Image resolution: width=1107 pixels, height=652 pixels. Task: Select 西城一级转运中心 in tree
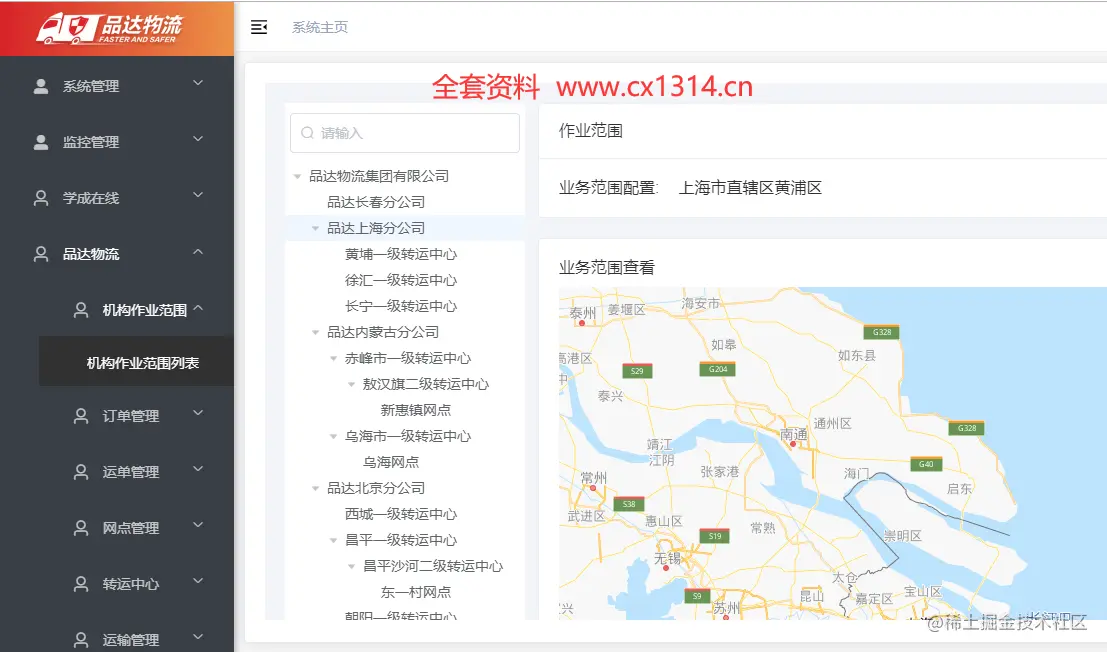(400, 514)
